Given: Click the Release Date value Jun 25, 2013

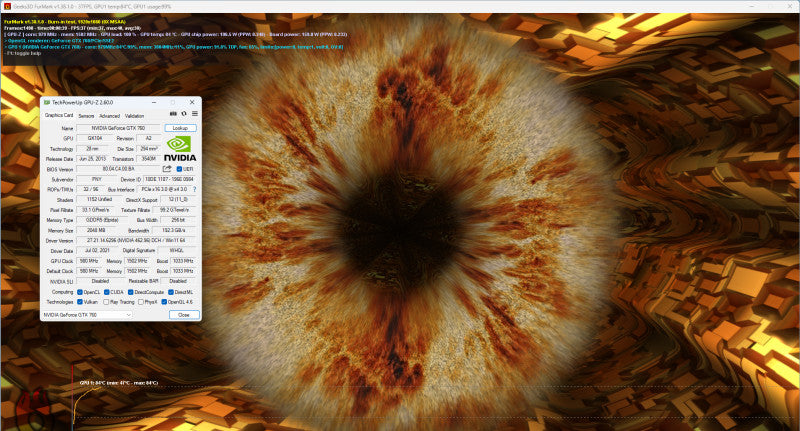Looking at the screenshot, I should pos(92,159).
